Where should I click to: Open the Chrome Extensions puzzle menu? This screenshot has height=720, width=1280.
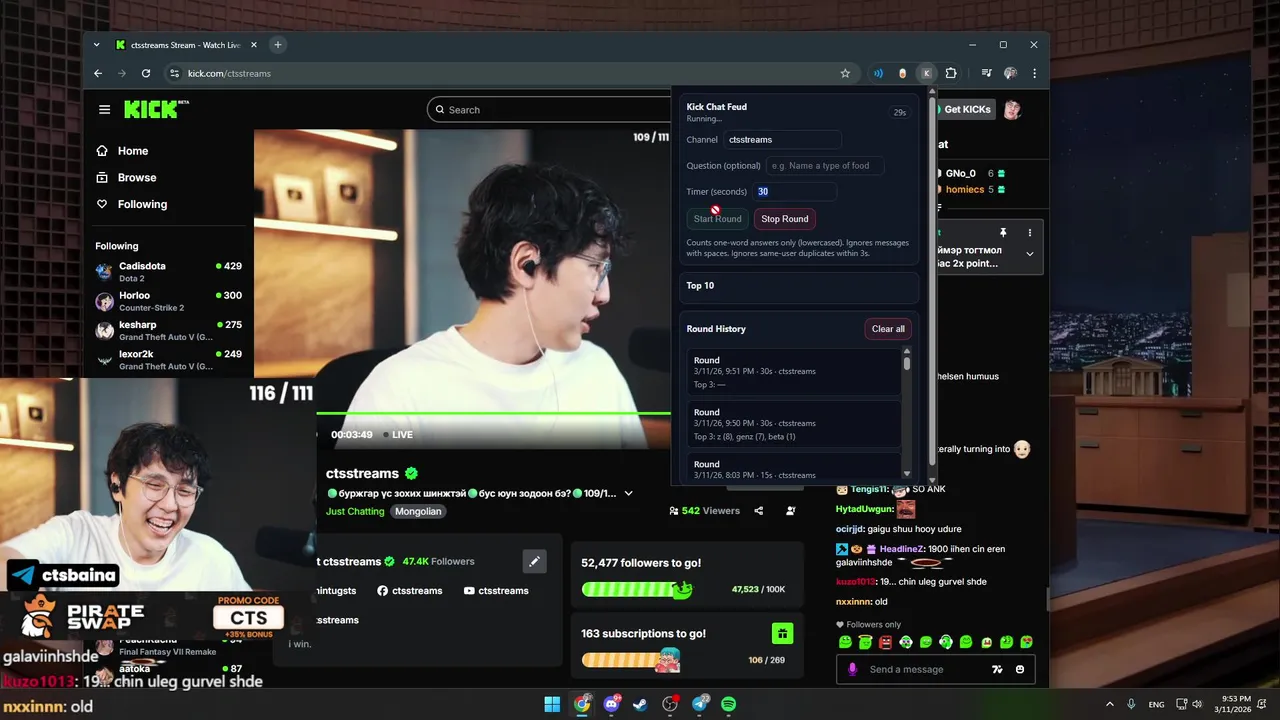point(951,73)
